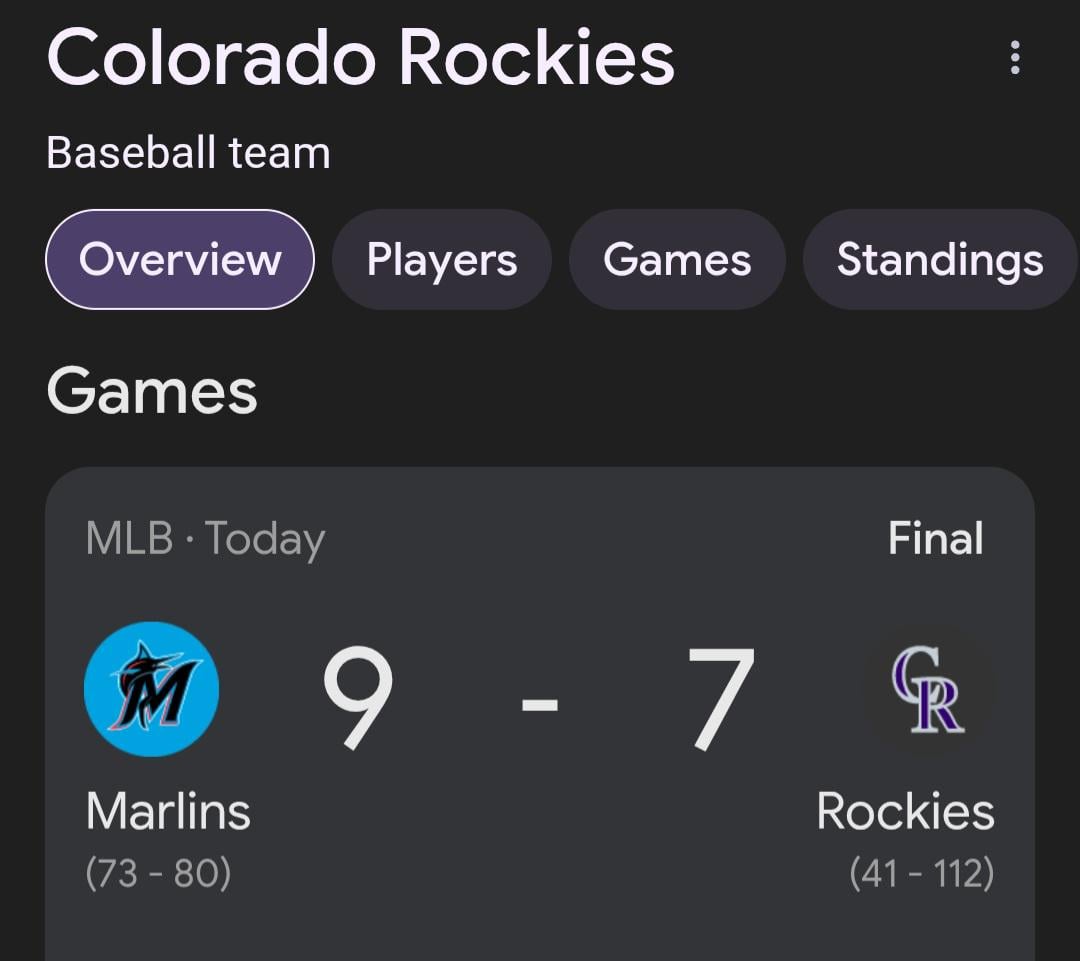Image resolution: width=1080 pixels, height=961 pixels.
Task: Click the MLB · Today label
Action: (205, 540)
